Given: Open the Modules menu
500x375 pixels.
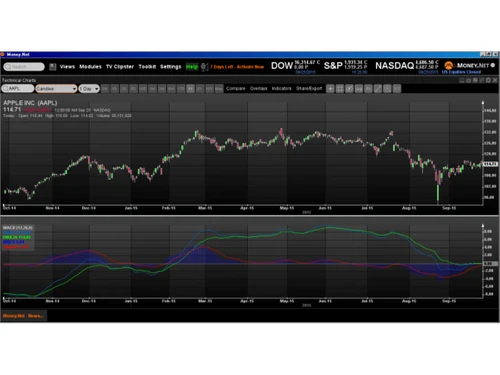Looking at the screenshot, I should 90,67.
